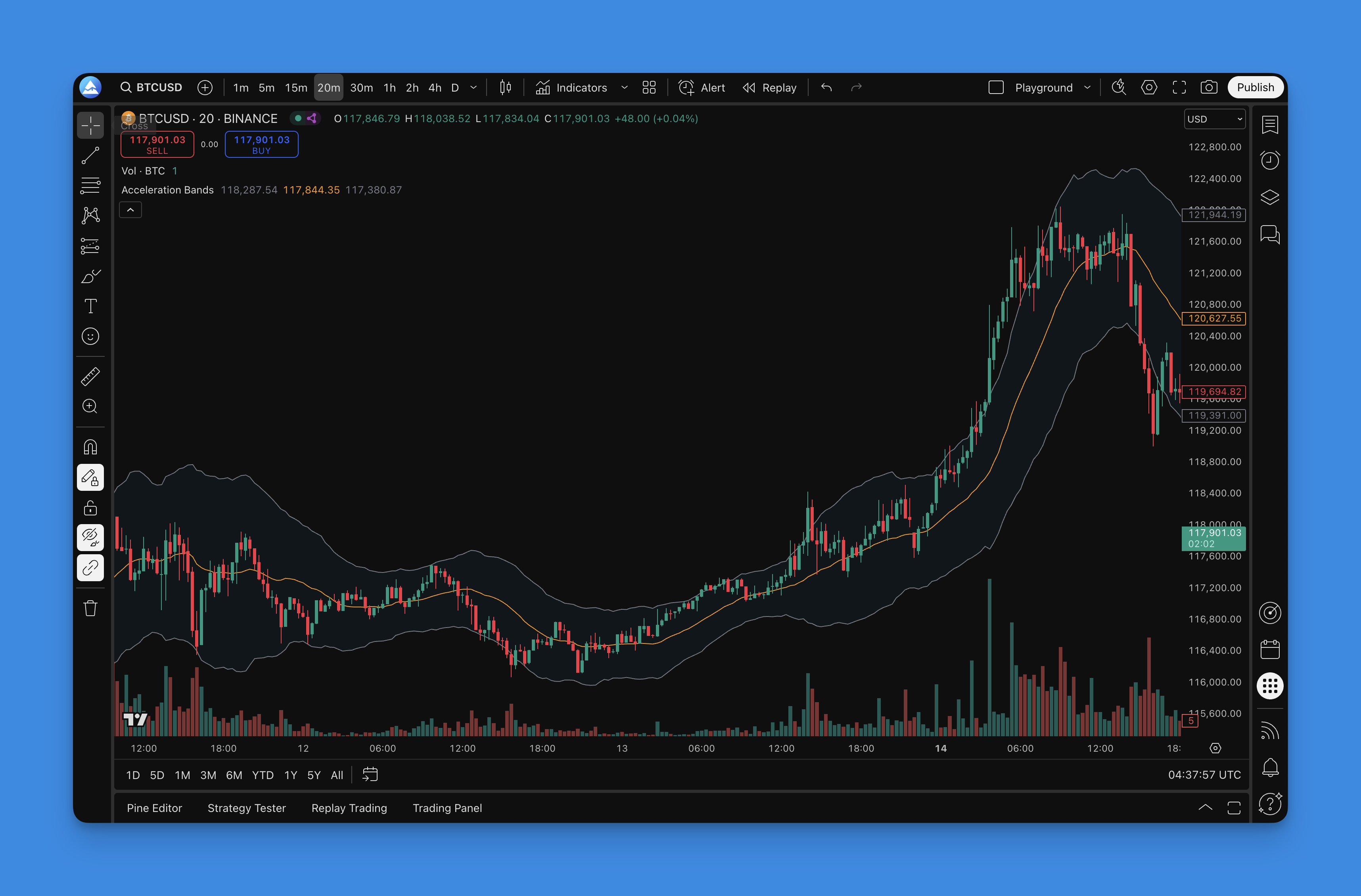Open the Watchlist panel icon
Viewport: 1361px width, 896px height.
point(1270,124)
